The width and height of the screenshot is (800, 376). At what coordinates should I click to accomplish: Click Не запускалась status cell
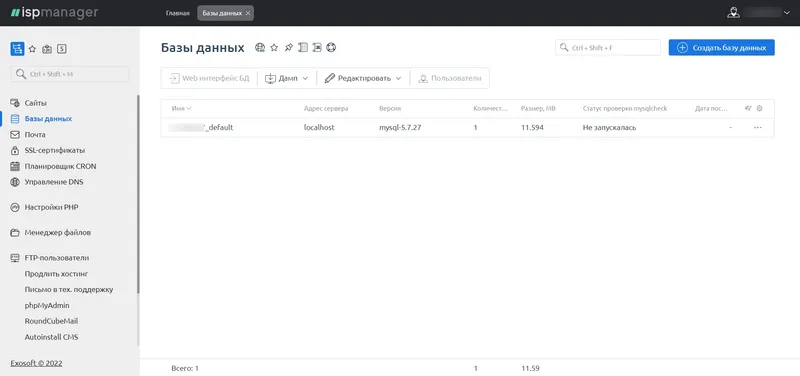click(x=609, y=128)
